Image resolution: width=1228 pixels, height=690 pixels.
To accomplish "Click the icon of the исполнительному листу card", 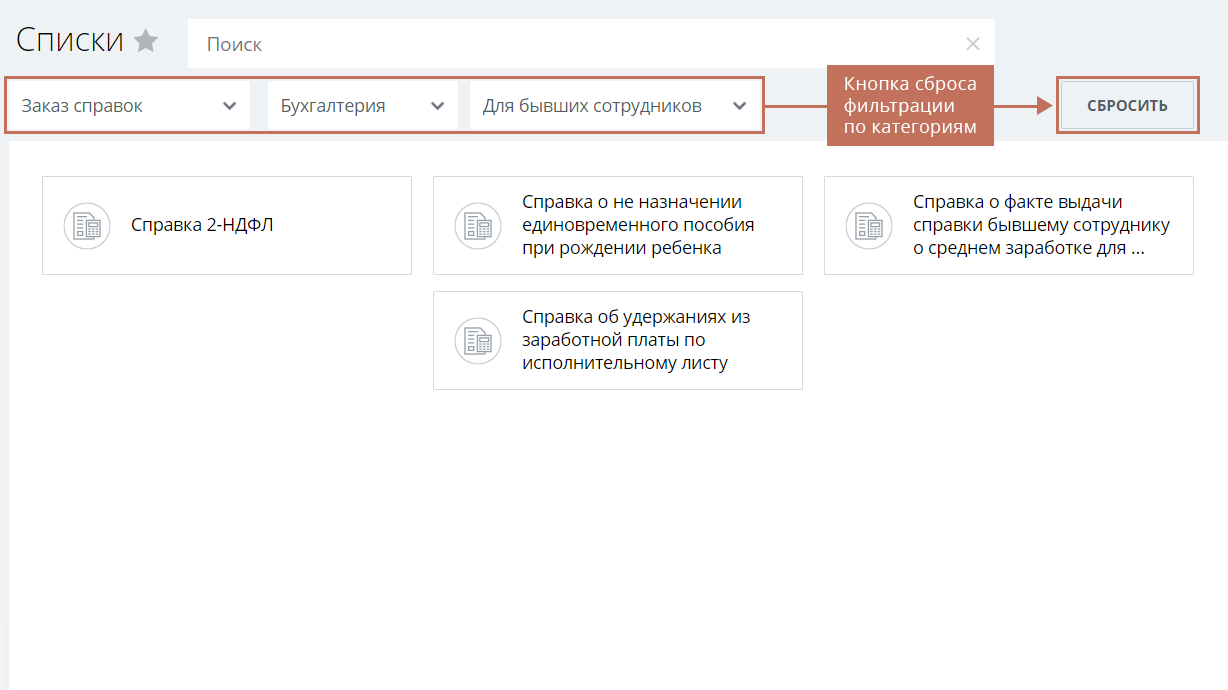I will click(477, 341).
